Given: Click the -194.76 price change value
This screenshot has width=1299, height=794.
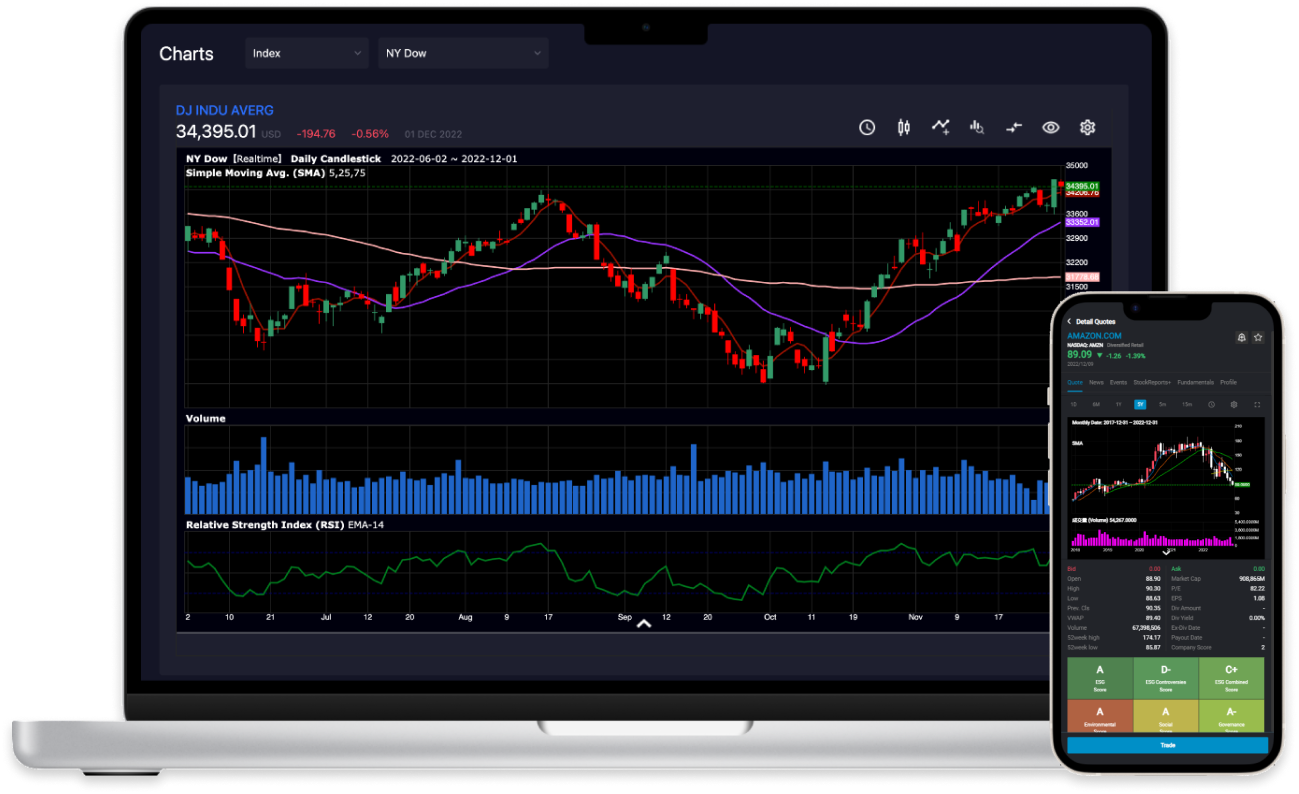Looking at the screenshot, I should tap(315, 133).
